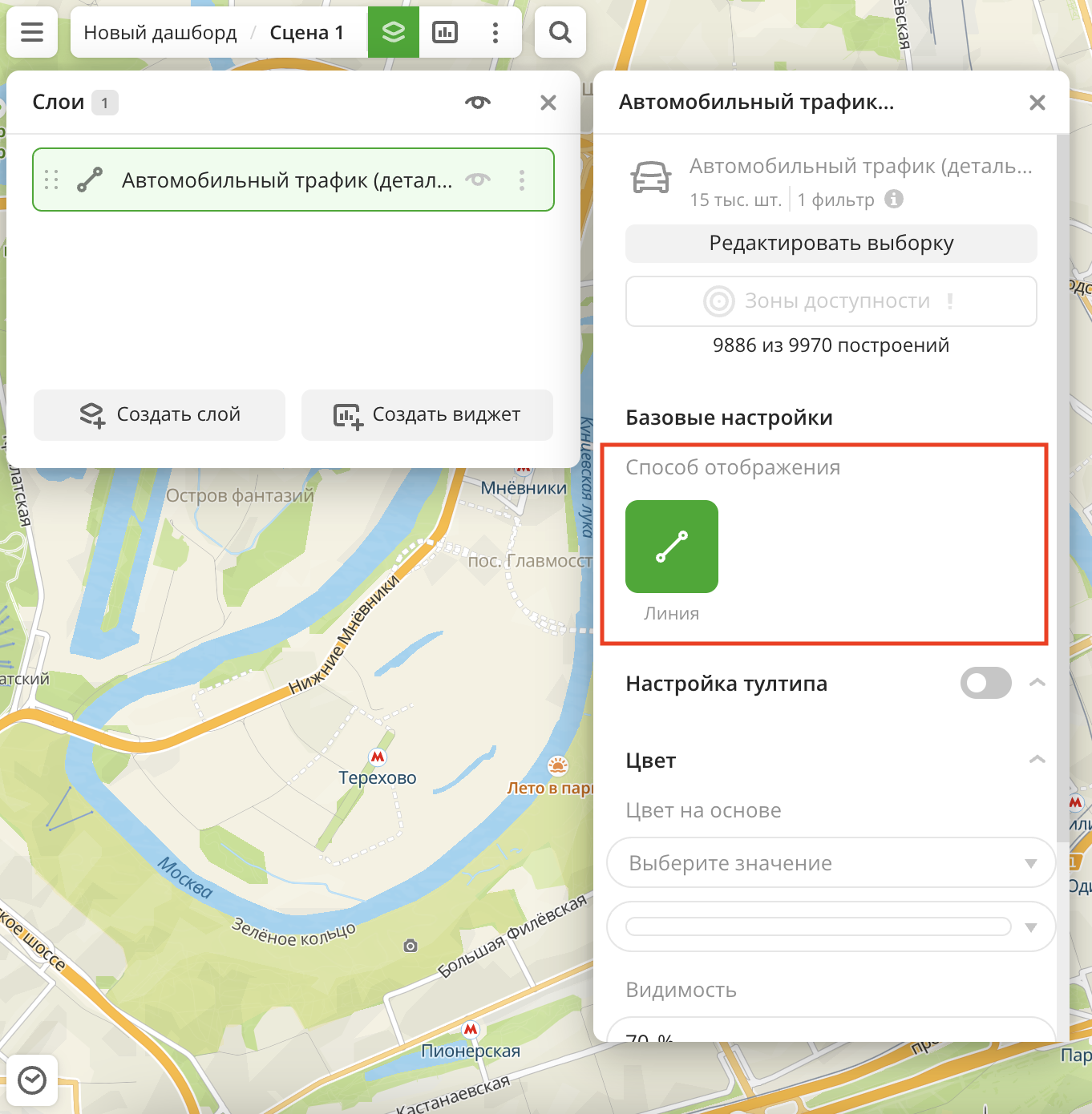1092x1114 pixels.
Task: Open the Выберите значение color dropdown
Action: pos(831,863)
